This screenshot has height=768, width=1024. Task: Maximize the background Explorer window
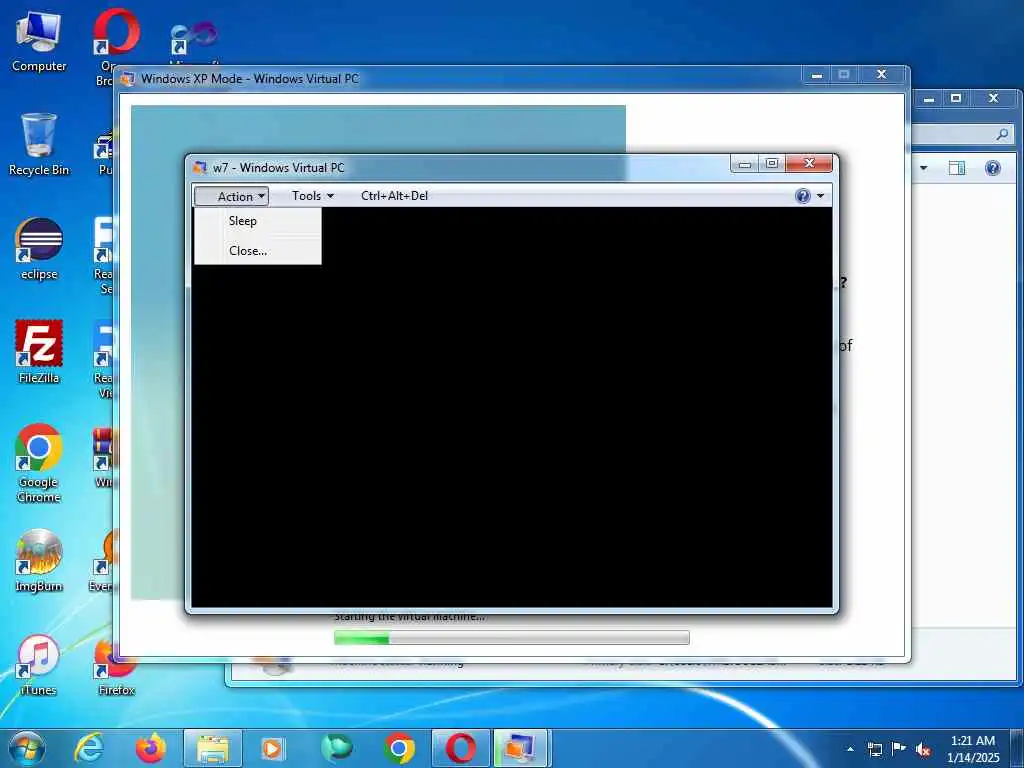[x=956, y=99]
